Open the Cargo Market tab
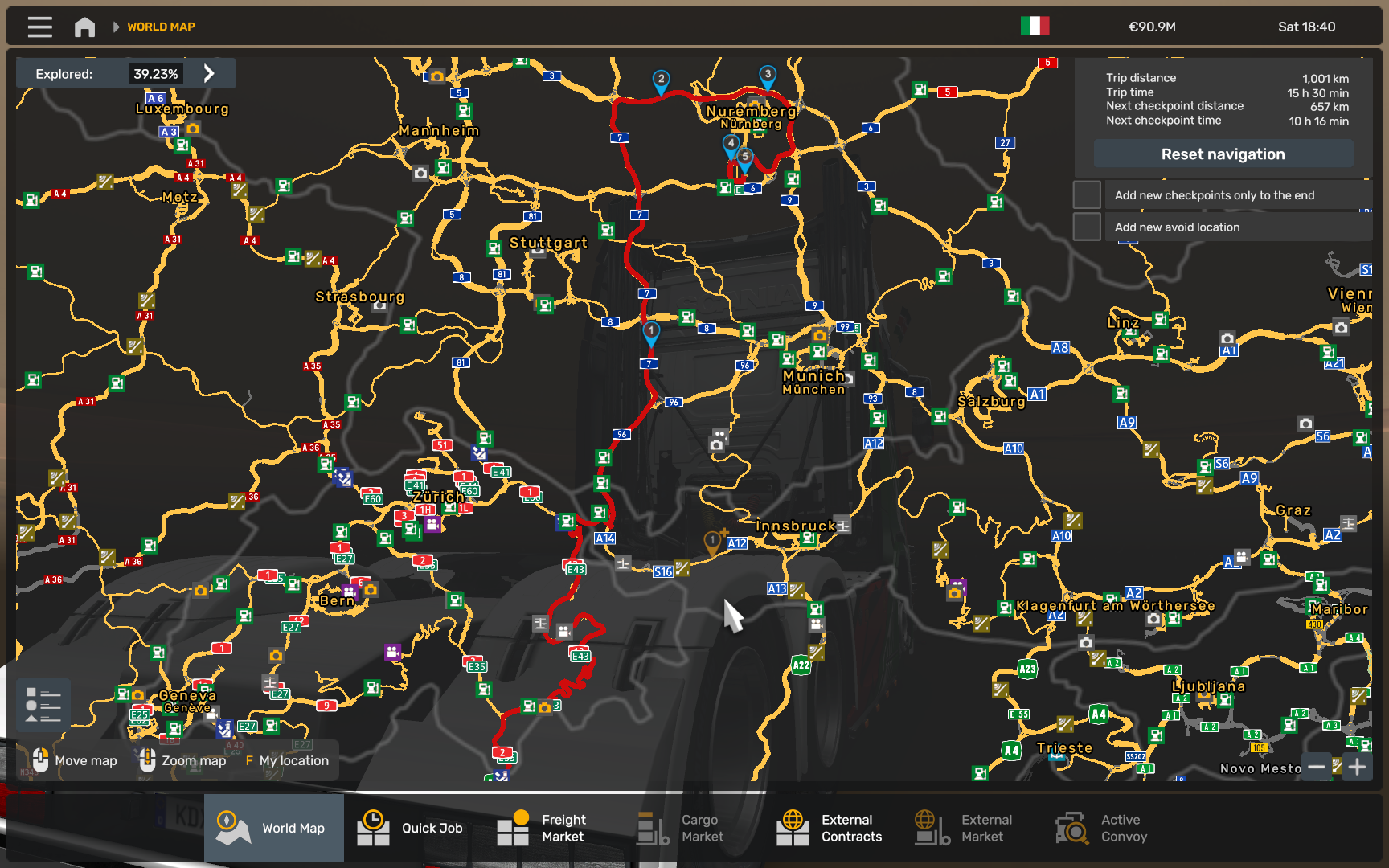The image size is (1389, 868). pos(692,828)
